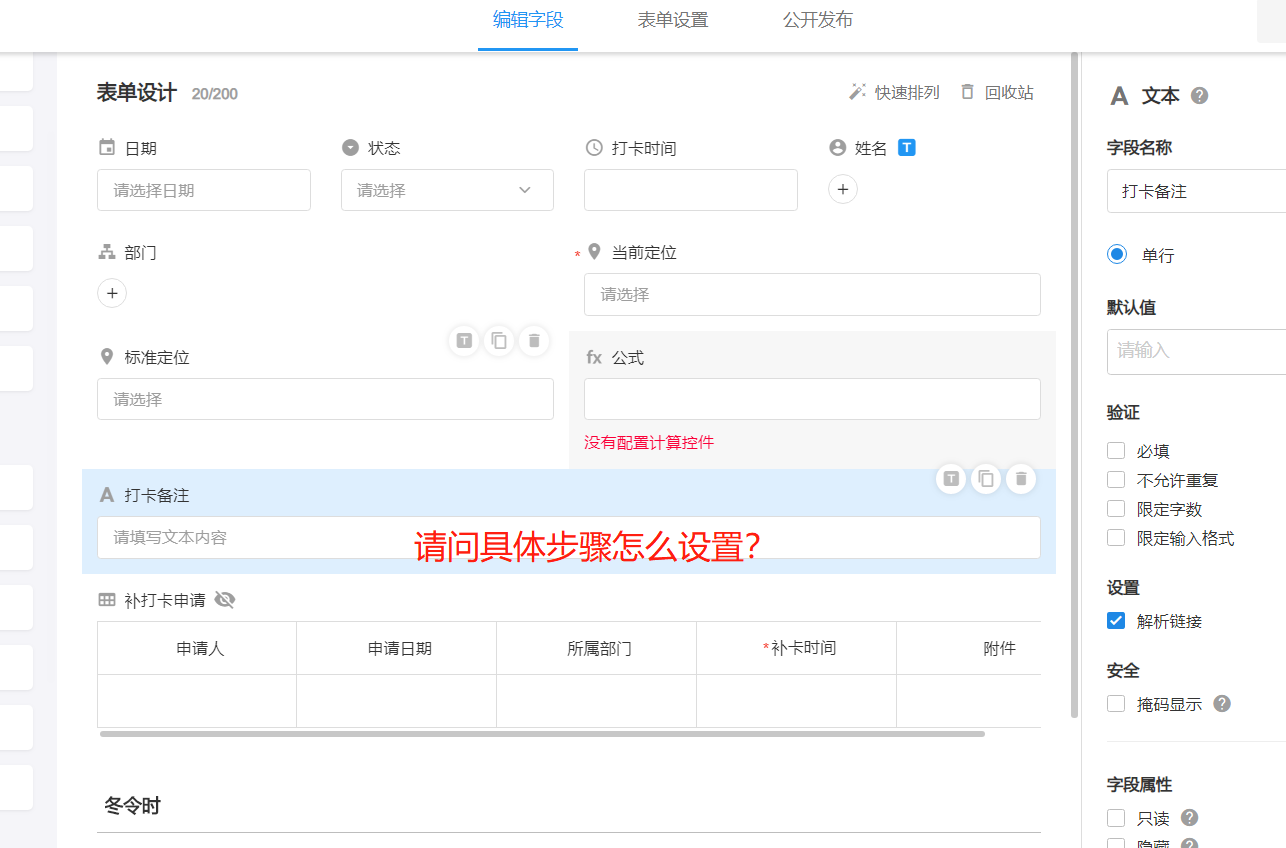This screenshot has height=848, width=1286.
Task: Toggle hidden eye icon beside 补打卡申请
Action: [225, 600]
